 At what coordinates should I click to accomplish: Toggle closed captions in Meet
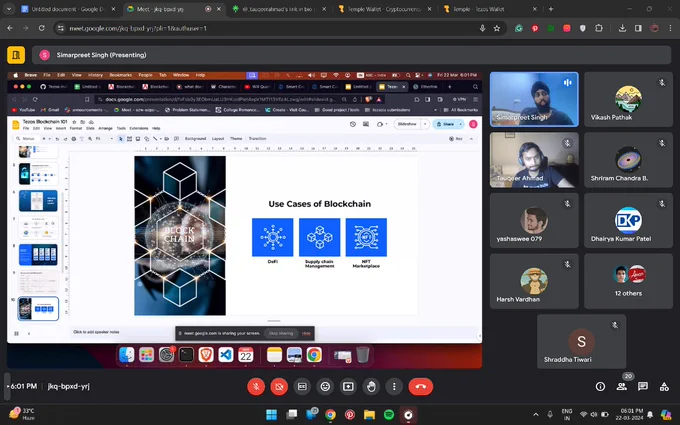click(x=302, y=386)
